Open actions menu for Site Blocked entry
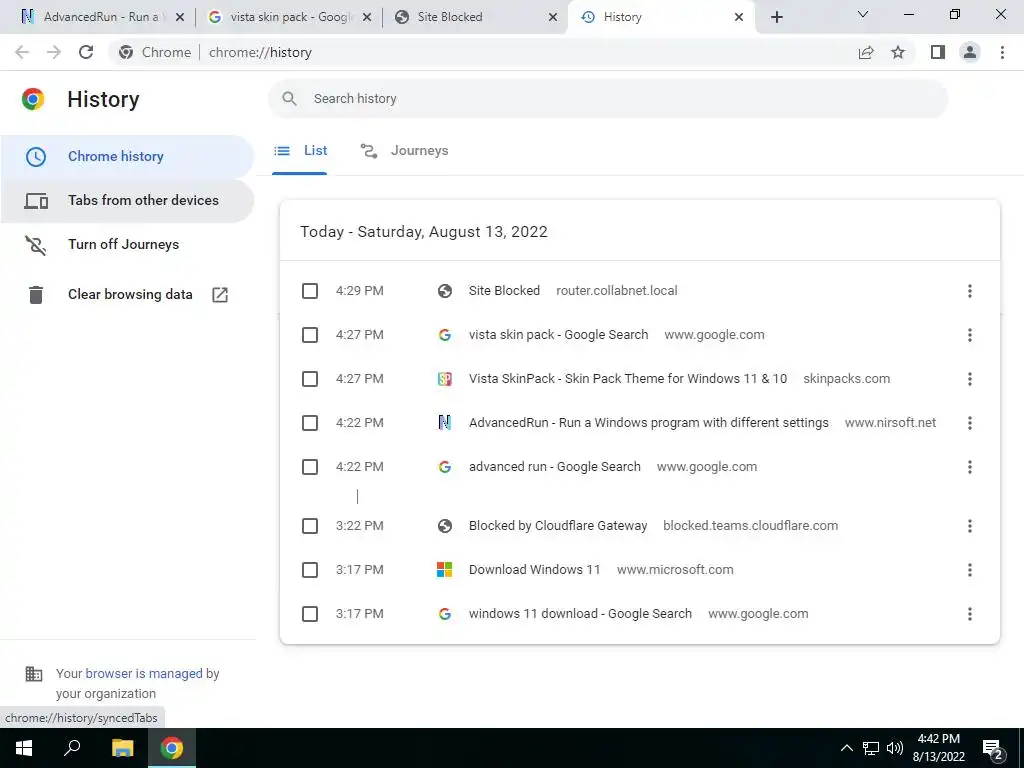Screen dimensions: 1024x768 (970, 291)
